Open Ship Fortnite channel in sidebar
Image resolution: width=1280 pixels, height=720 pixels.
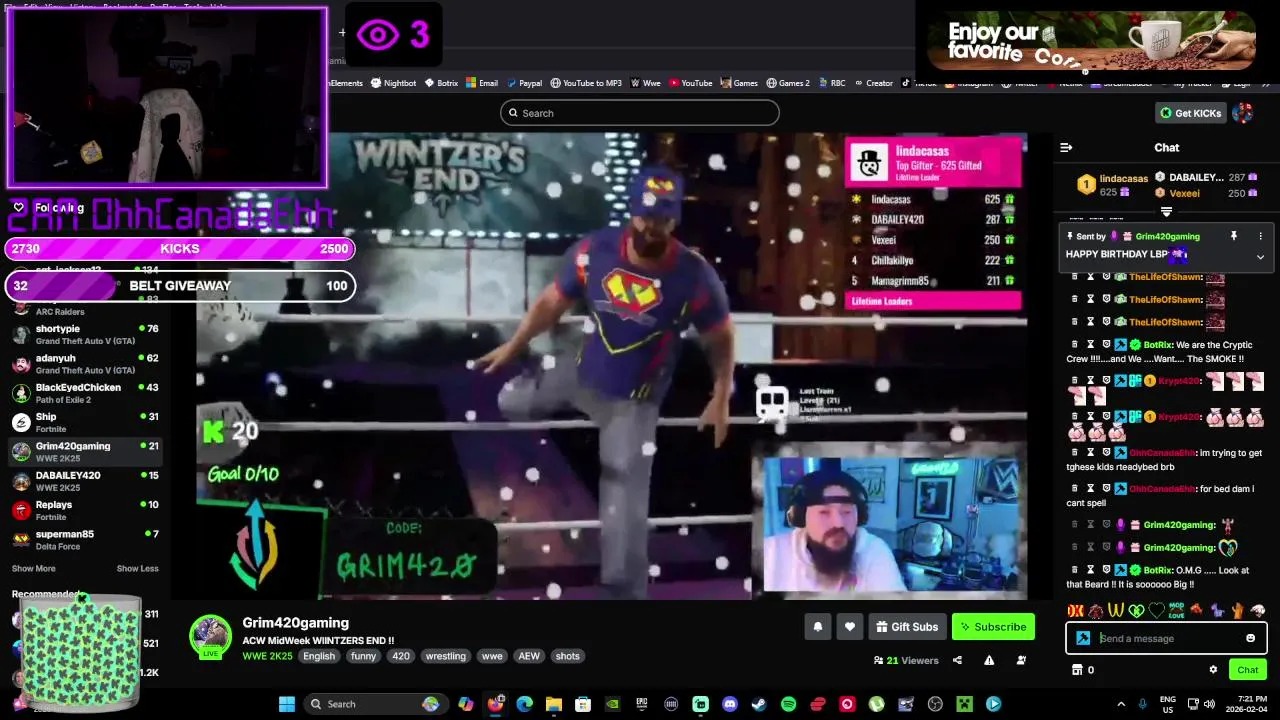click(x=85, y=422)
